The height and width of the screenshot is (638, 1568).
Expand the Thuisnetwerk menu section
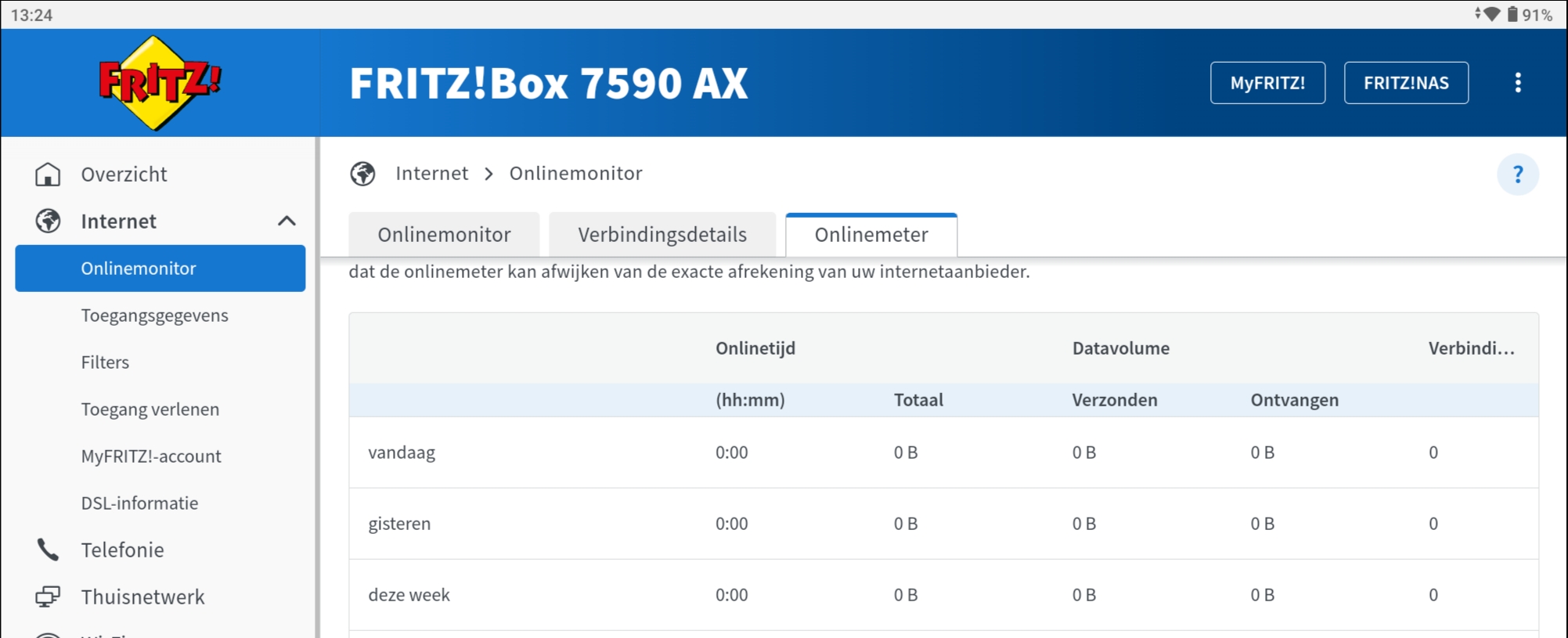pos(142,597)
